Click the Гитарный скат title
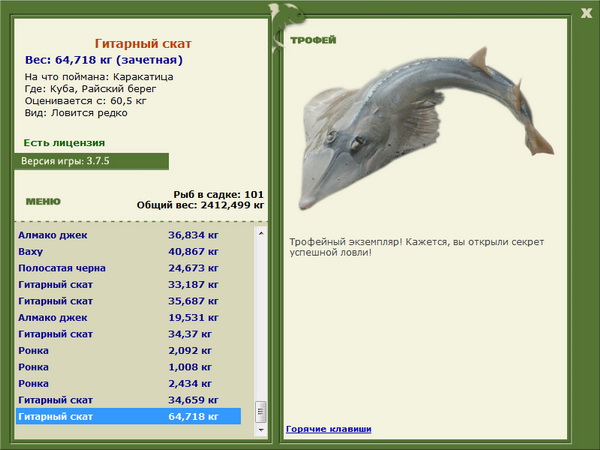This screenshot has height=450, width=600. point(143,44)
